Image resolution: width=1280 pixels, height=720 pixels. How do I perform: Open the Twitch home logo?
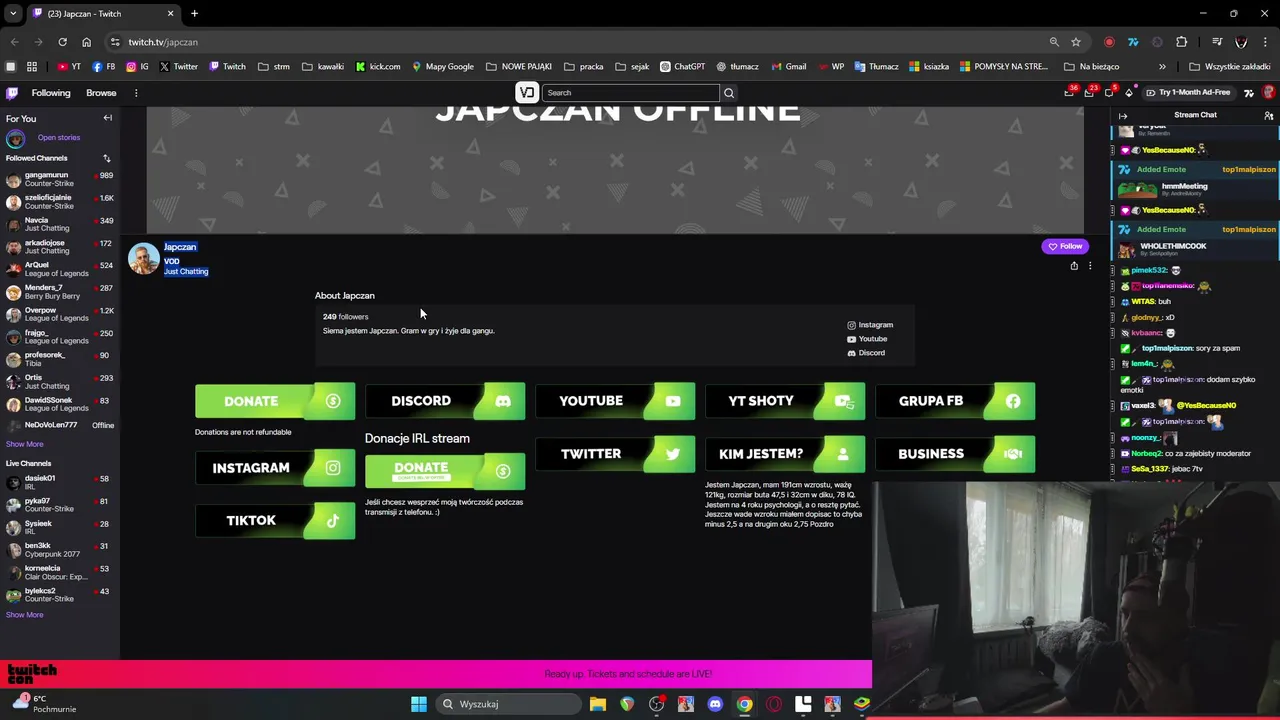(12, 93)
